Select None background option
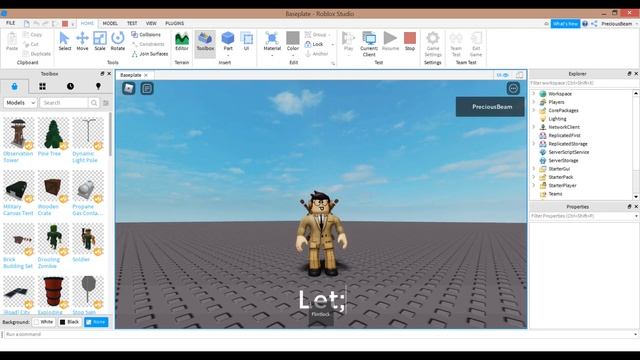 click(96, 322)
